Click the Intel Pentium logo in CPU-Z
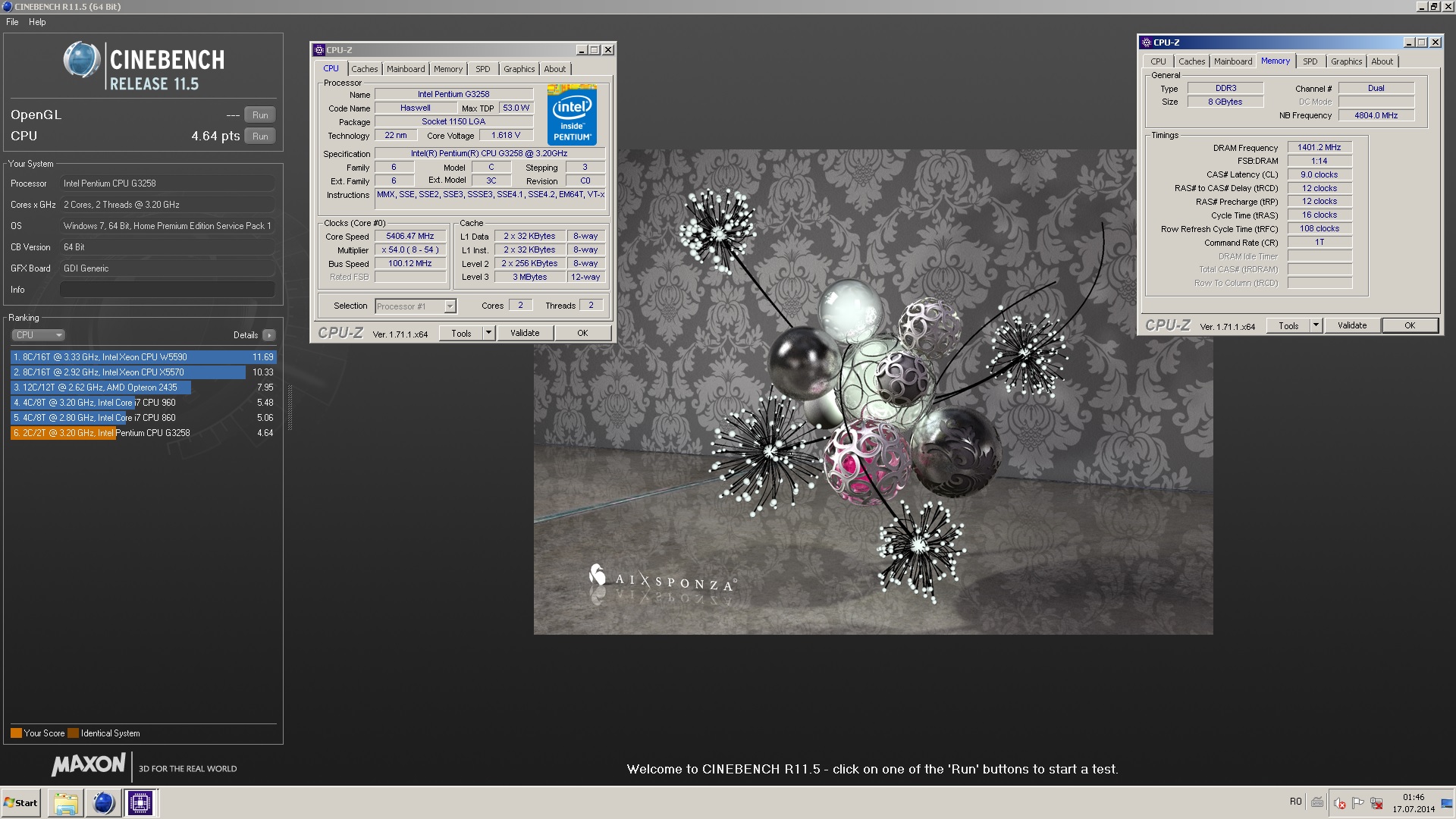The image size is (1456, 819). pos(572,115)
